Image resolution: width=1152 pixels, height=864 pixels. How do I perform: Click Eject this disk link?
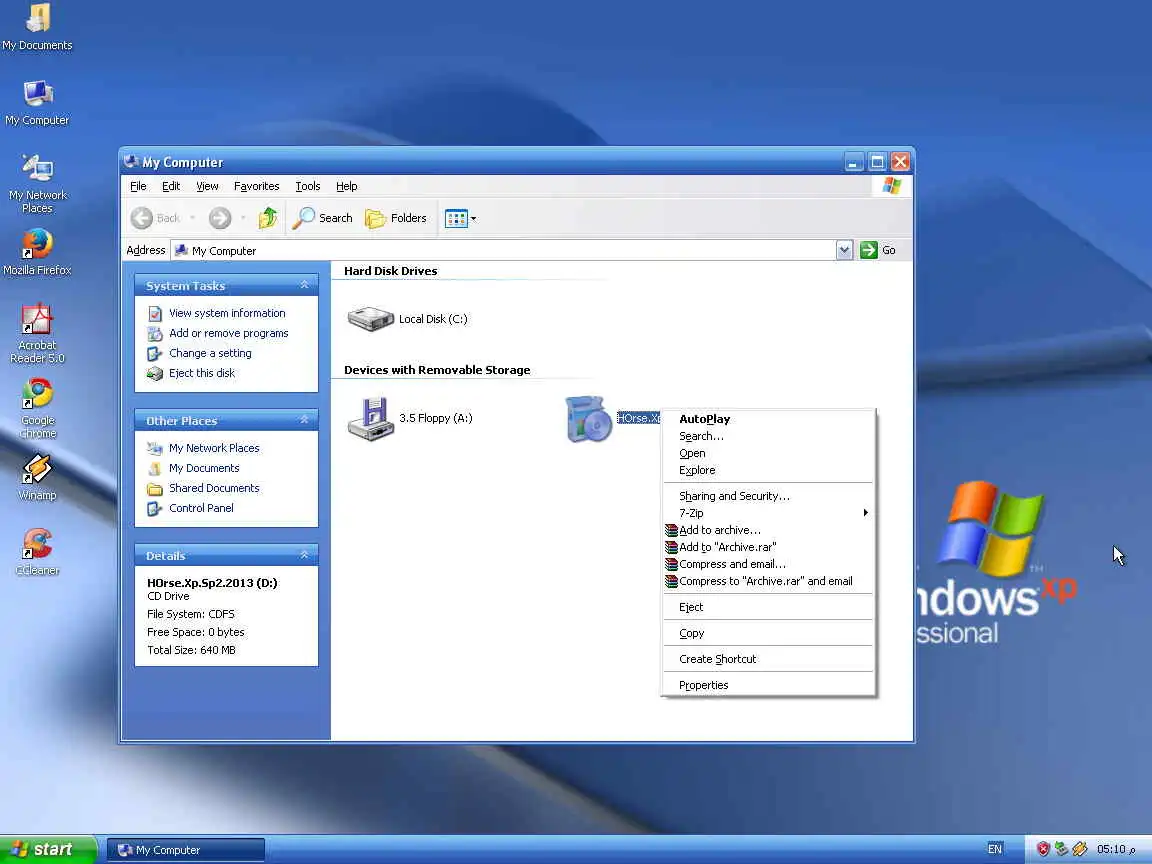click(202, 373)
